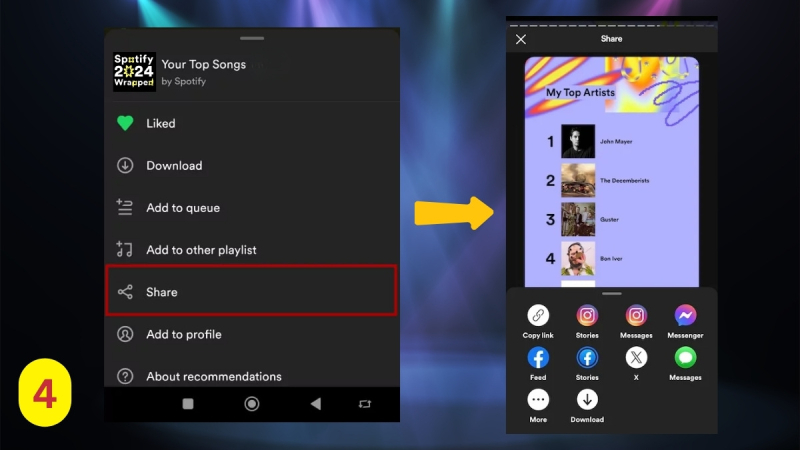
Task: Tap the Add to other playlist icon
Action: pyautogui.click(x=124, y=249)
